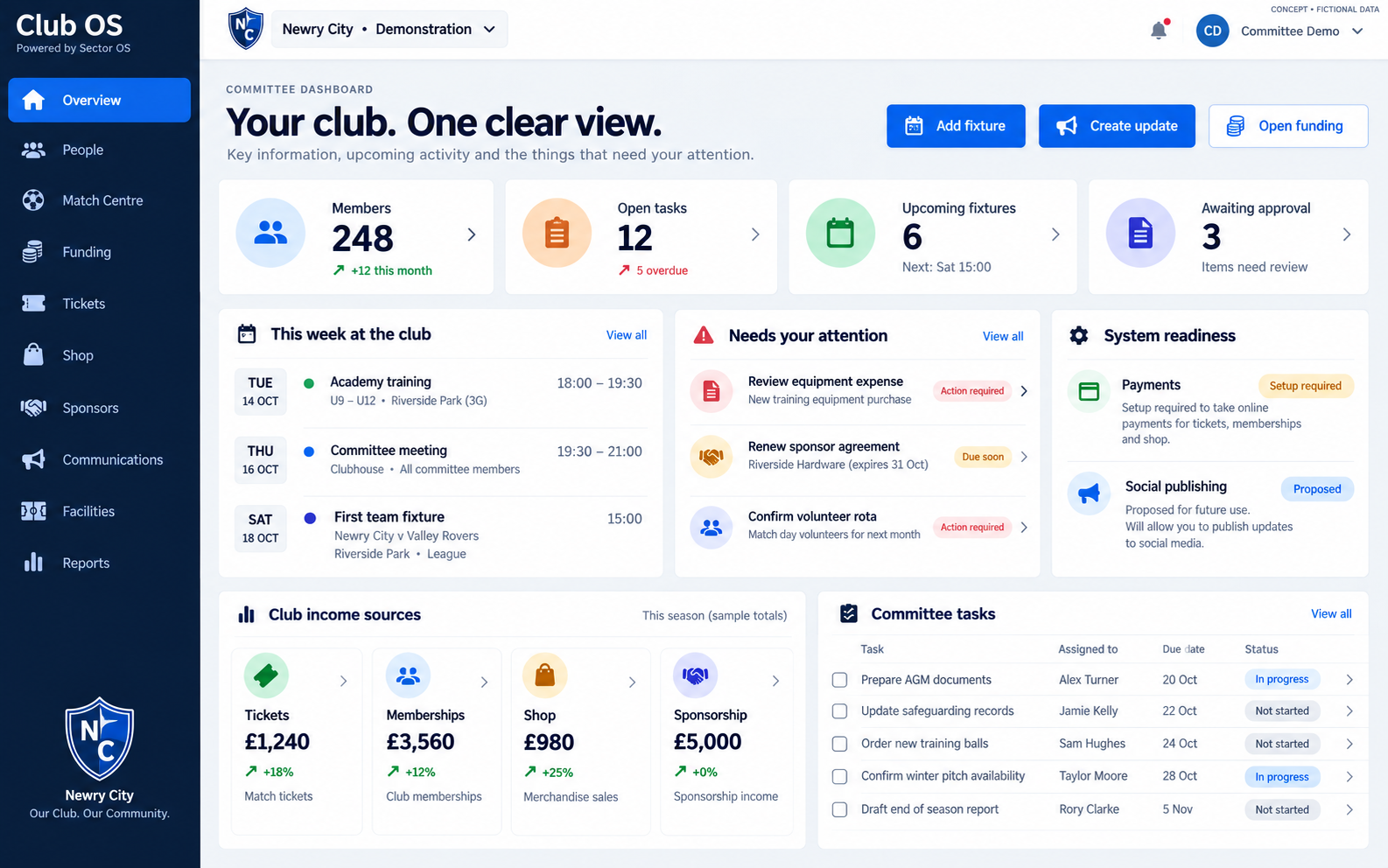Click the Due date column header
1388x868 pixels.
(1183, 649)
